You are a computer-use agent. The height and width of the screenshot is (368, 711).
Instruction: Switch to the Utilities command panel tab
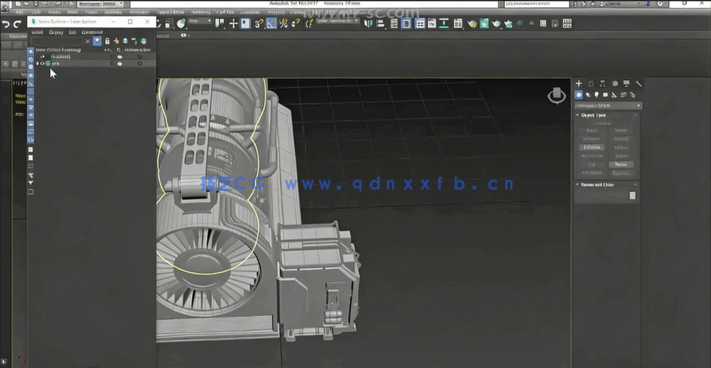point(639,84)
